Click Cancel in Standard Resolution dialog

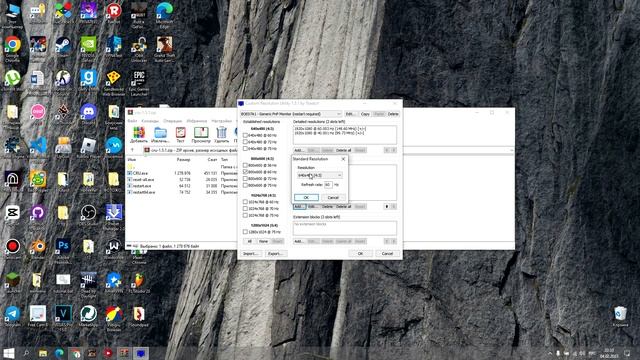[x=333, y=197]
